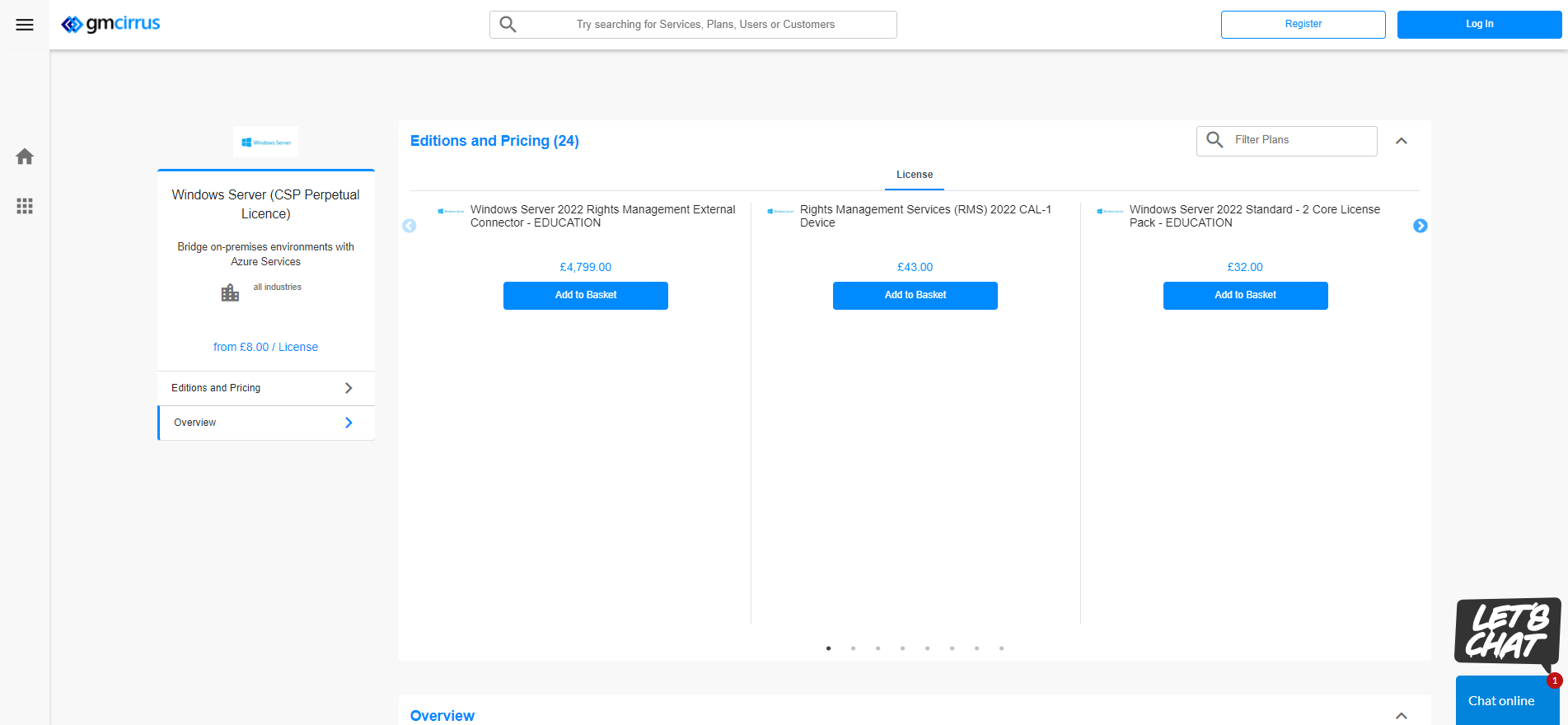Select the License tab
Screen dimensions: 1568x725
click(x=915, y=175)
